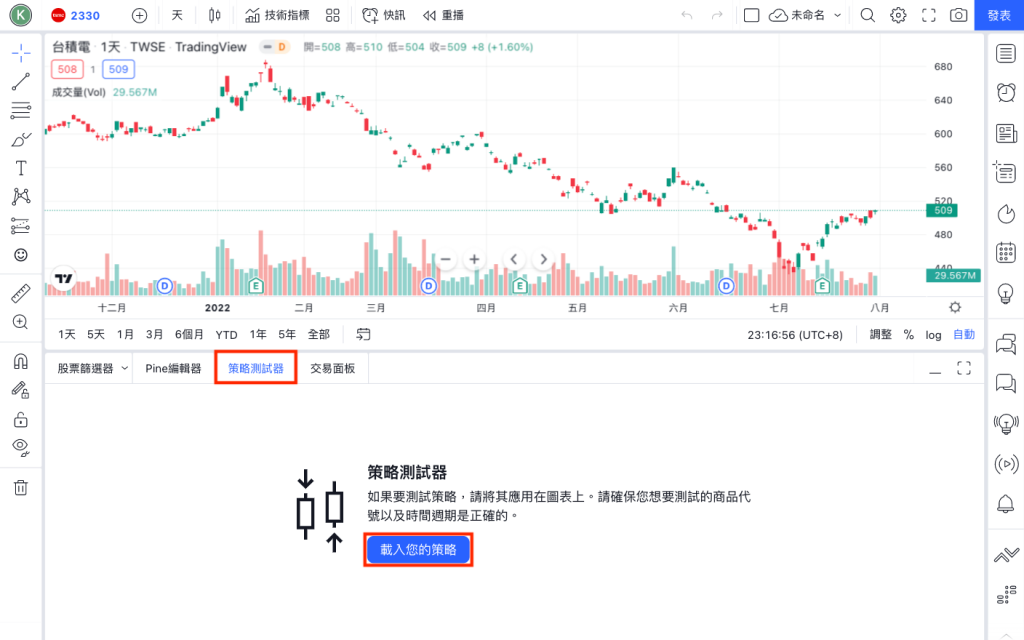The height and width of the screenshot is (640, 1024).
Task: Click 載入您的策略 button
Action: coord(418,550)
